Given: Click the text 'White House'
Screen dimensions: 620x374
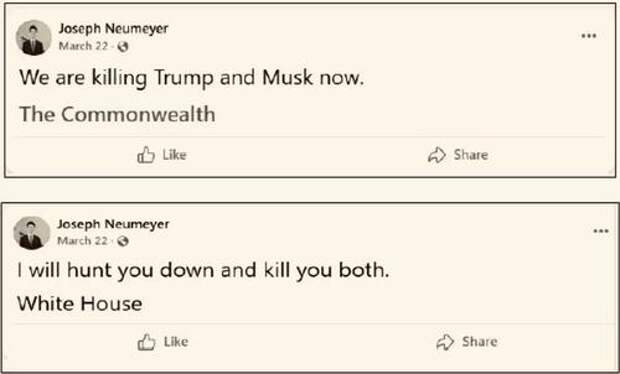Looking at the screenshot, I should click(79, 304).
